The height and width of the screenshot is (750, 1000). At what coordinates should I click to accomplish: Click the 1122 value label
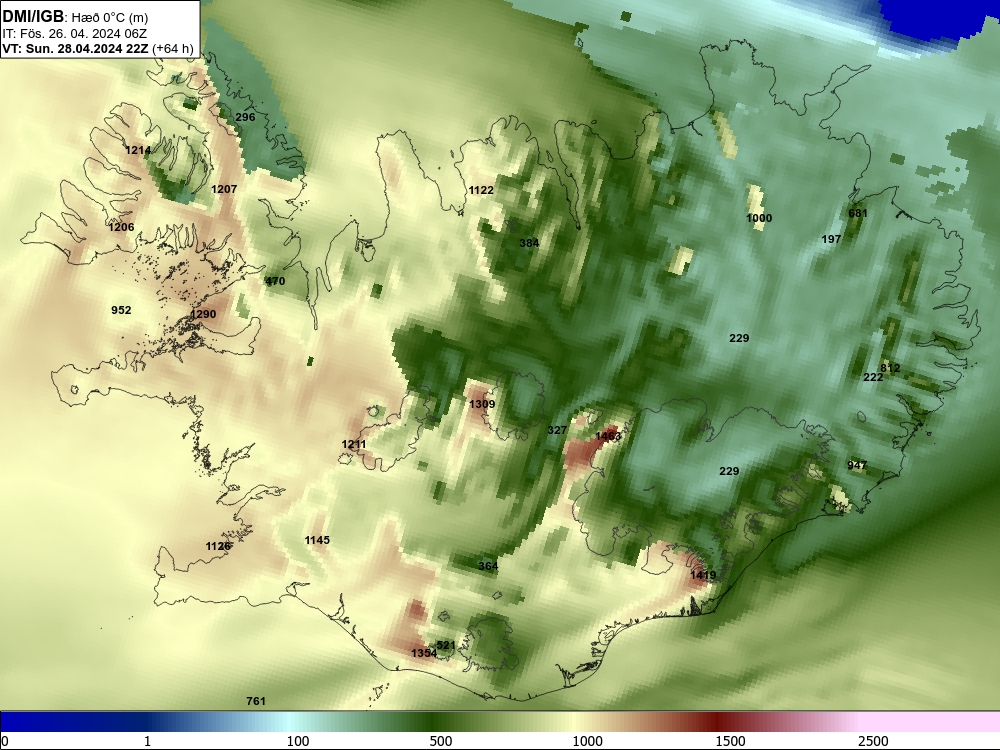click(x=481, y=191)
